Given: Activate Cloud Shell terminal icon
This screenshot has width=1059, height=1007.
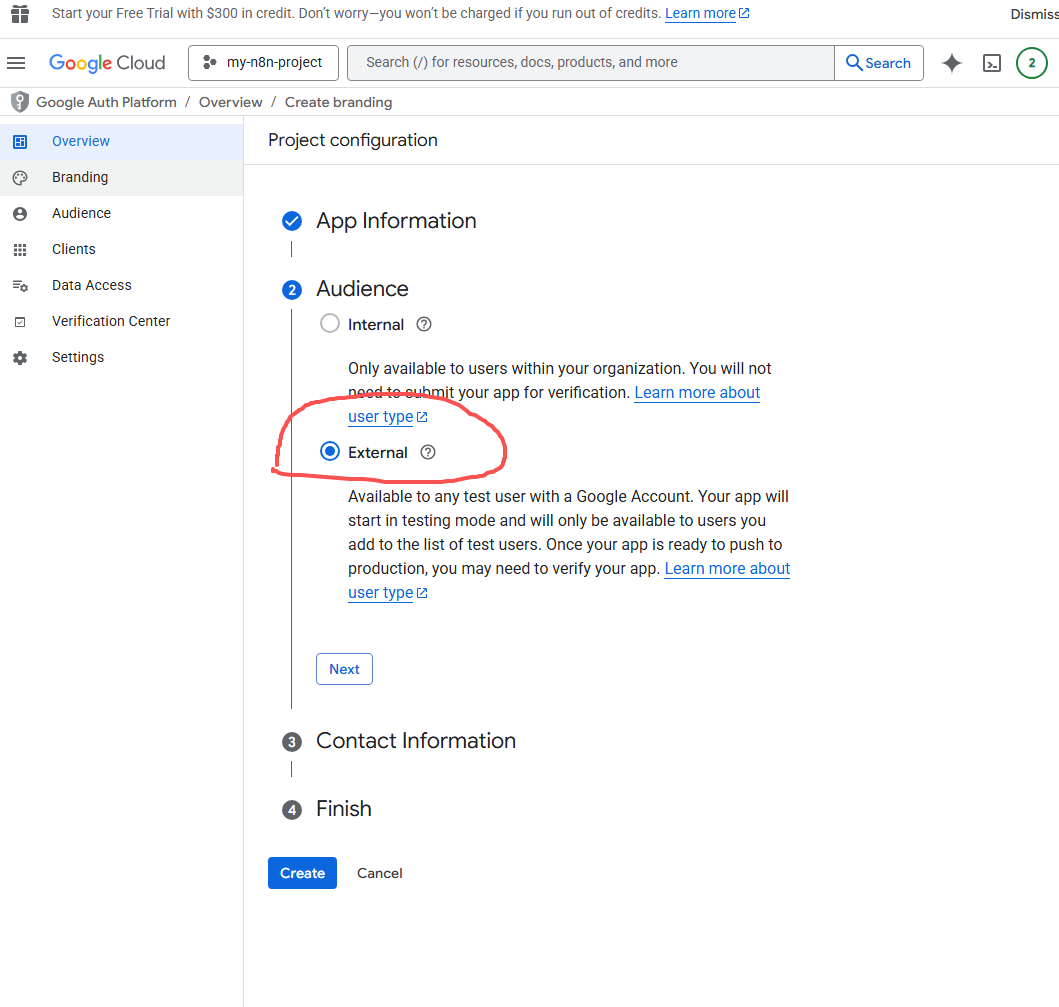Looking at the screenshot, I should (x=991, y=63).
